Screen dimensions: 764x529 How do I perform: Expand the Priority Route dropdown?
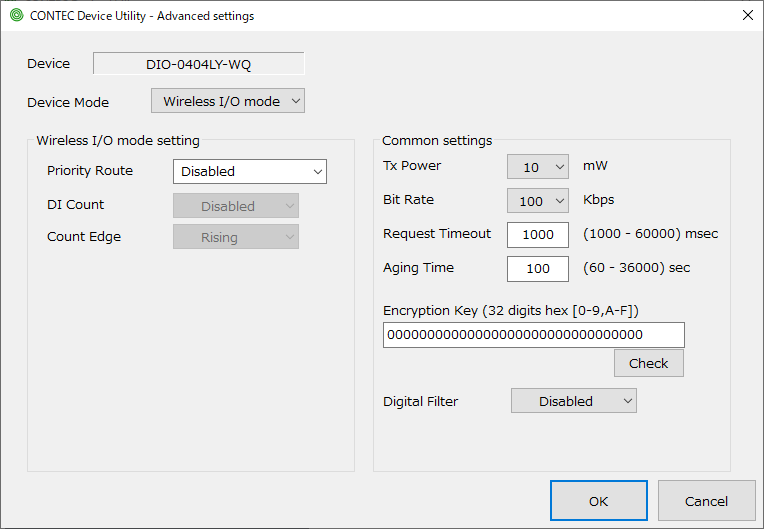249,171
